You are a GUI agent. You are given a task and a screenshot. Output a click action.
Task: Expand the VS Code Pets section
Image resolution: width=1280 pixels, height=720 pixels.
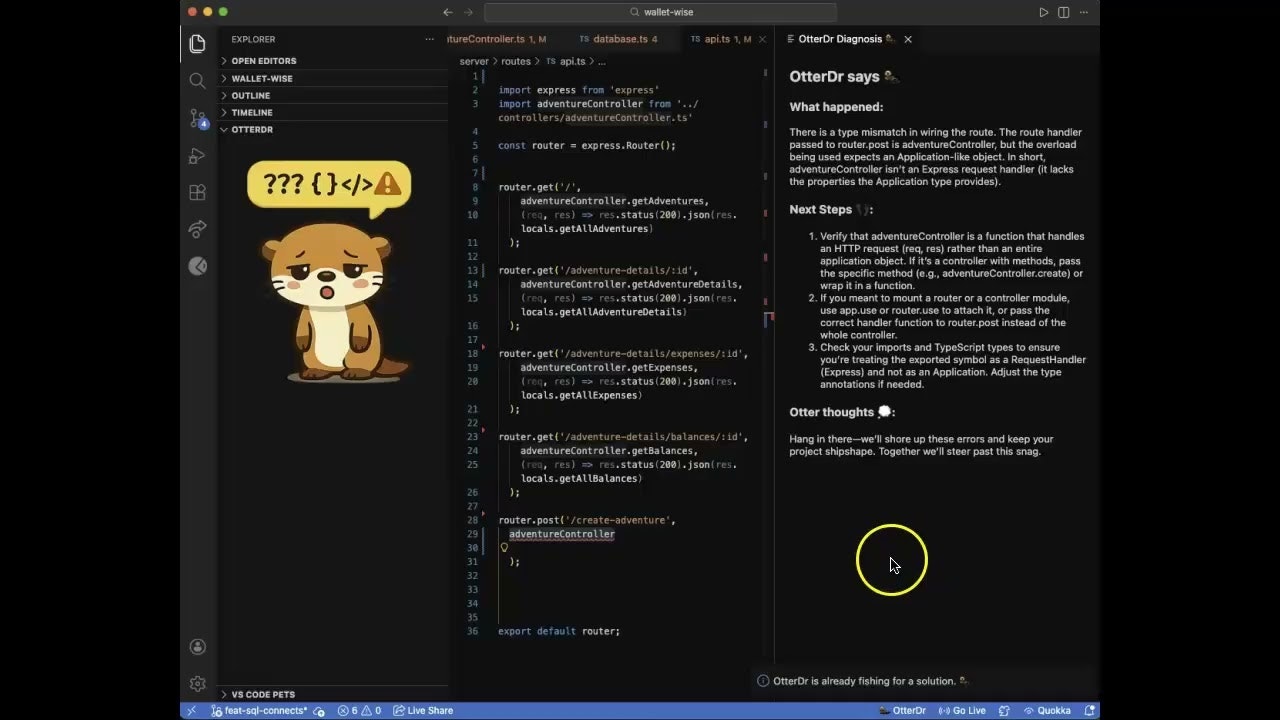coord(334,694)
